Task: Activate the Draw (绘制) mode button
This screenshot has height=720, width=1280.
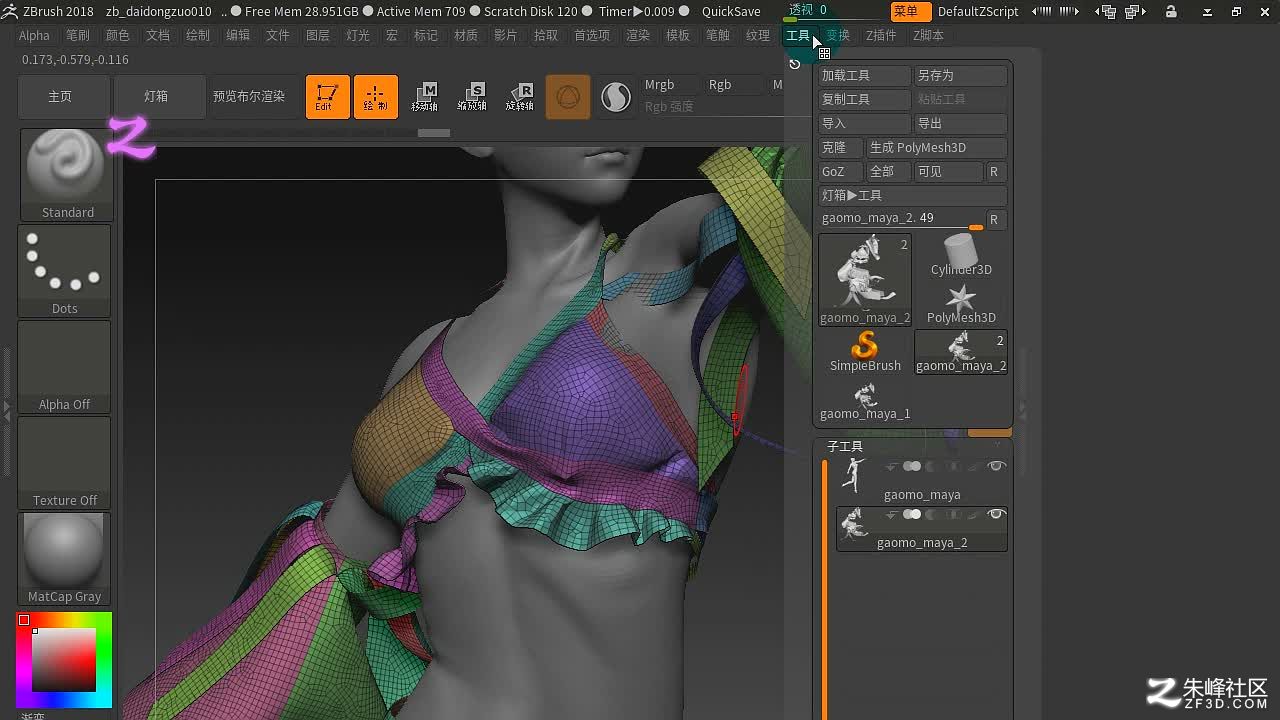Action: (376, 97)
